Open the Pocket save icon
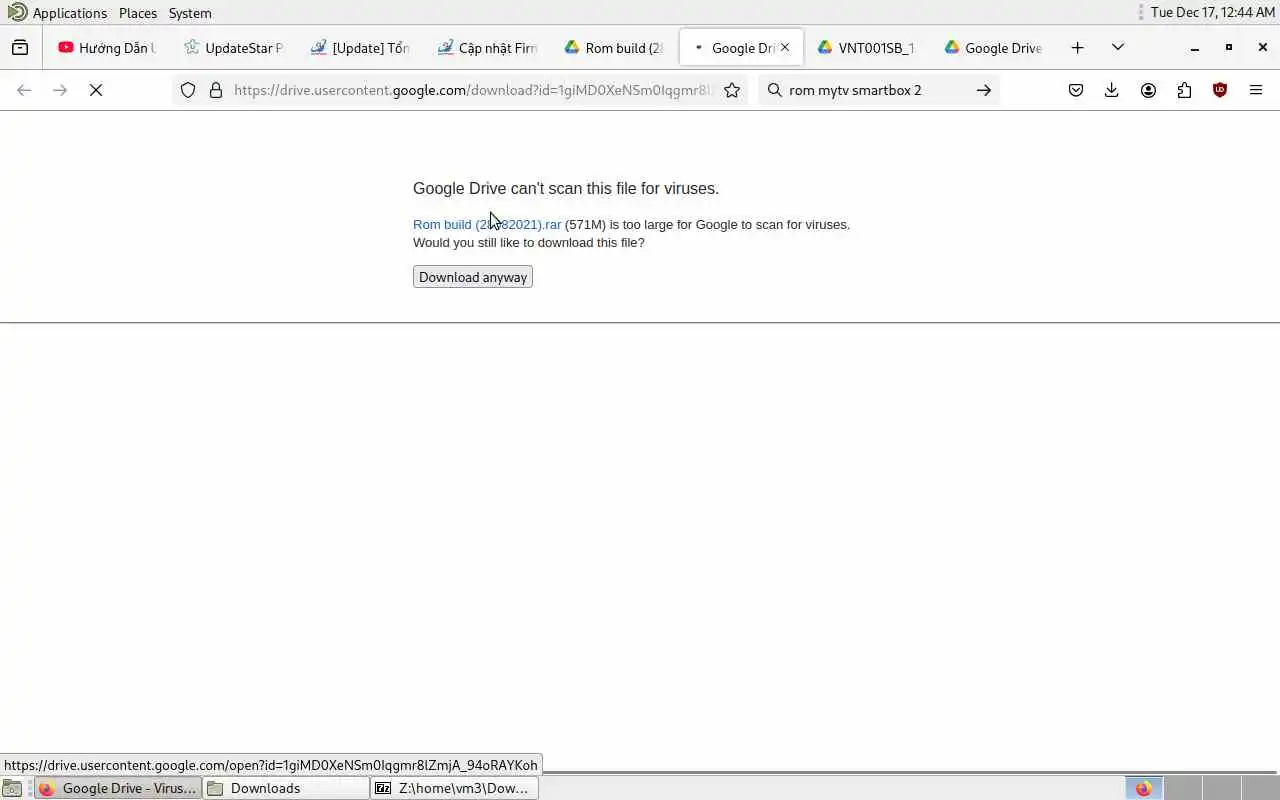This screenshot has height=800, width=1280. click(1076, 90)
